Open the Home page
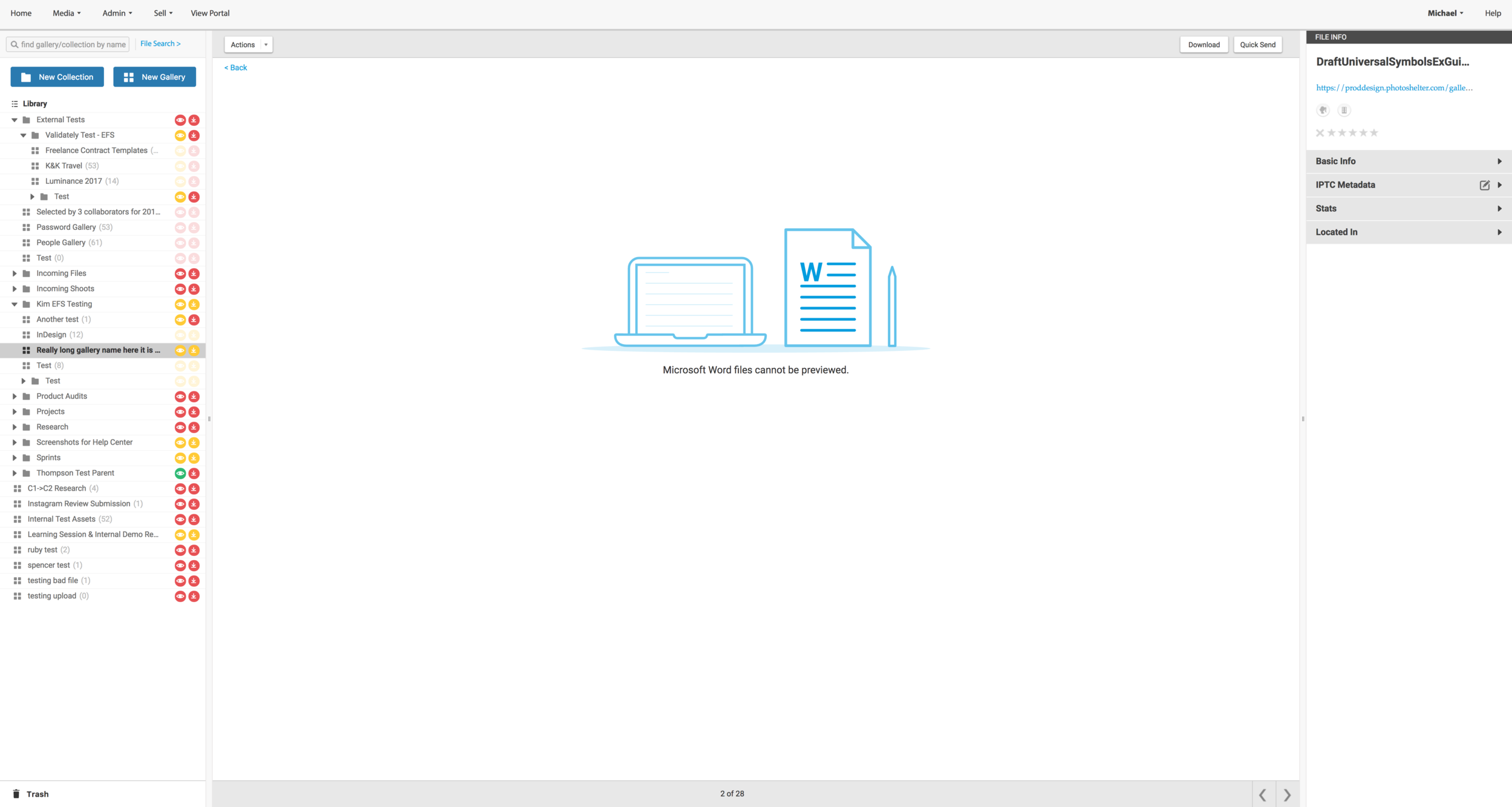The width and height of the screenshot is (1512, 807). [x=21, y=13]
